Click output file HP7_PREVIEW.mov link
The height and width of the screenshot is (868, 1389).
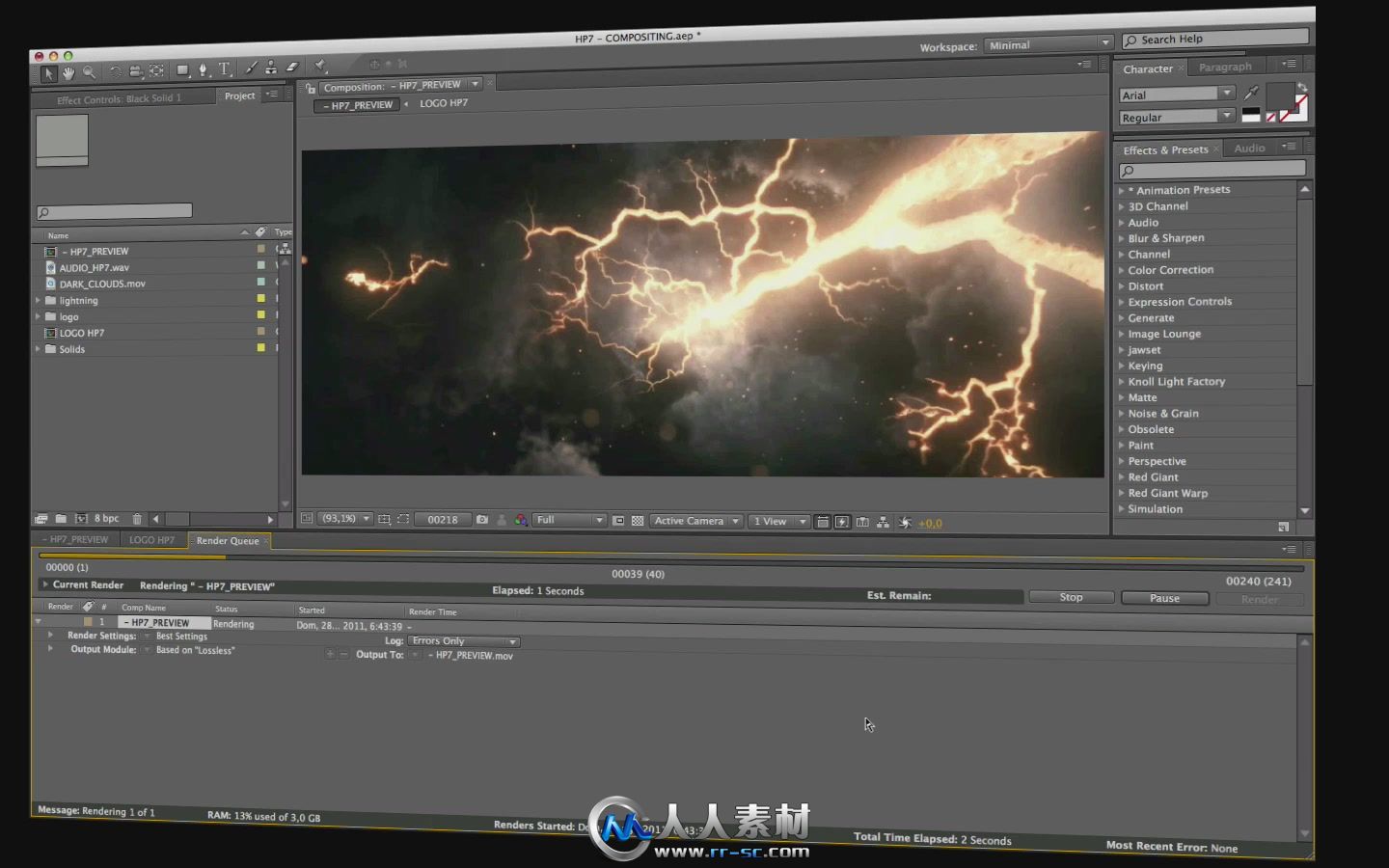pyautogui.click(x=471, y=656)
